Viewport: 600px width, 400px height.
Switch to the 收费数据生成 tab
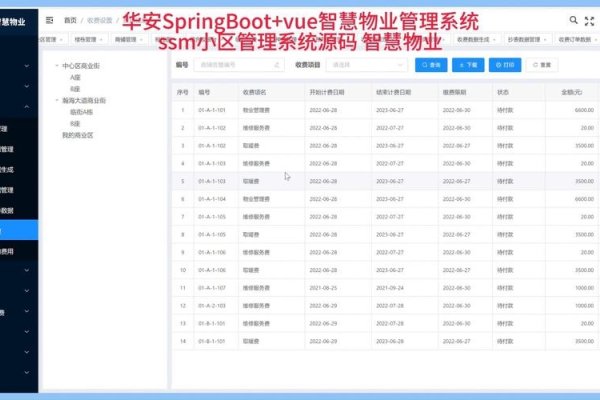pyautogui.click(x=473, y=39)
